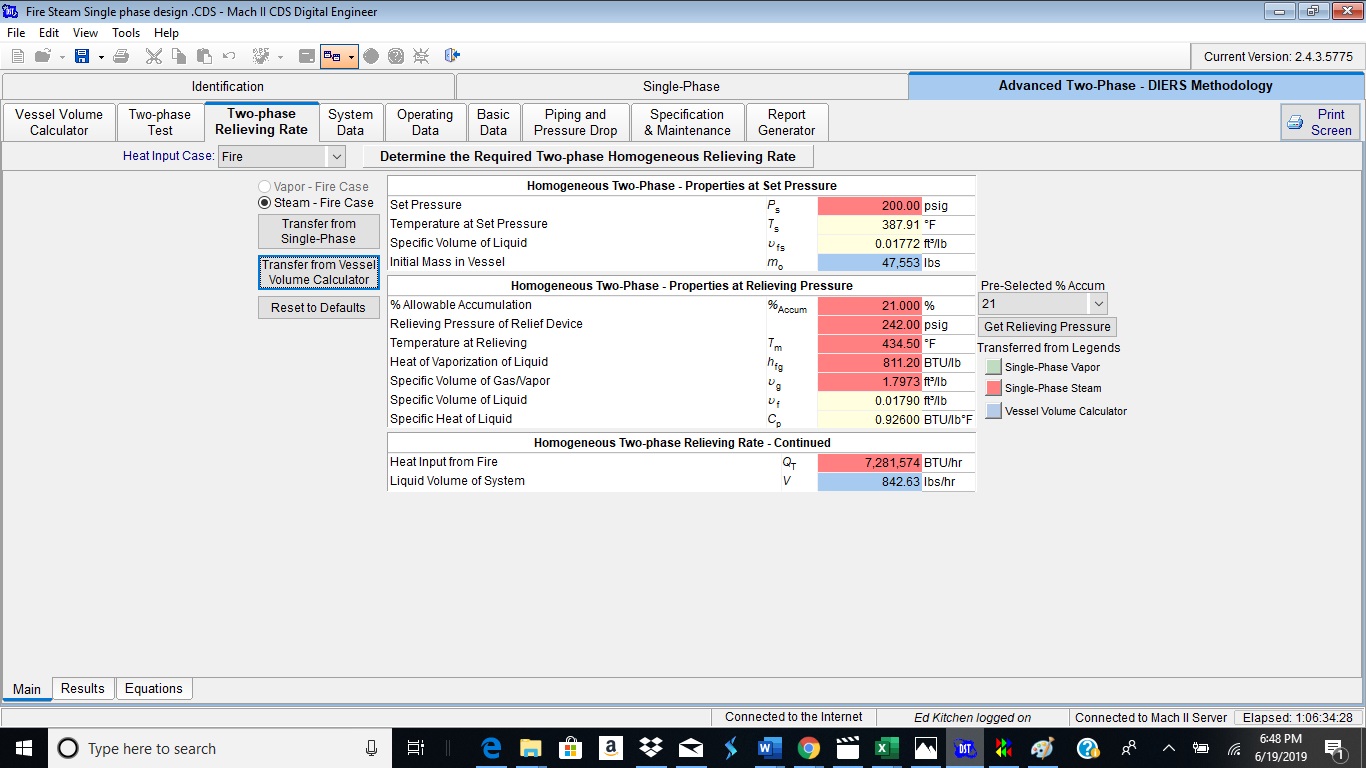Open the Edit menu
1366x768 pixels.
[x=49, y=33]
